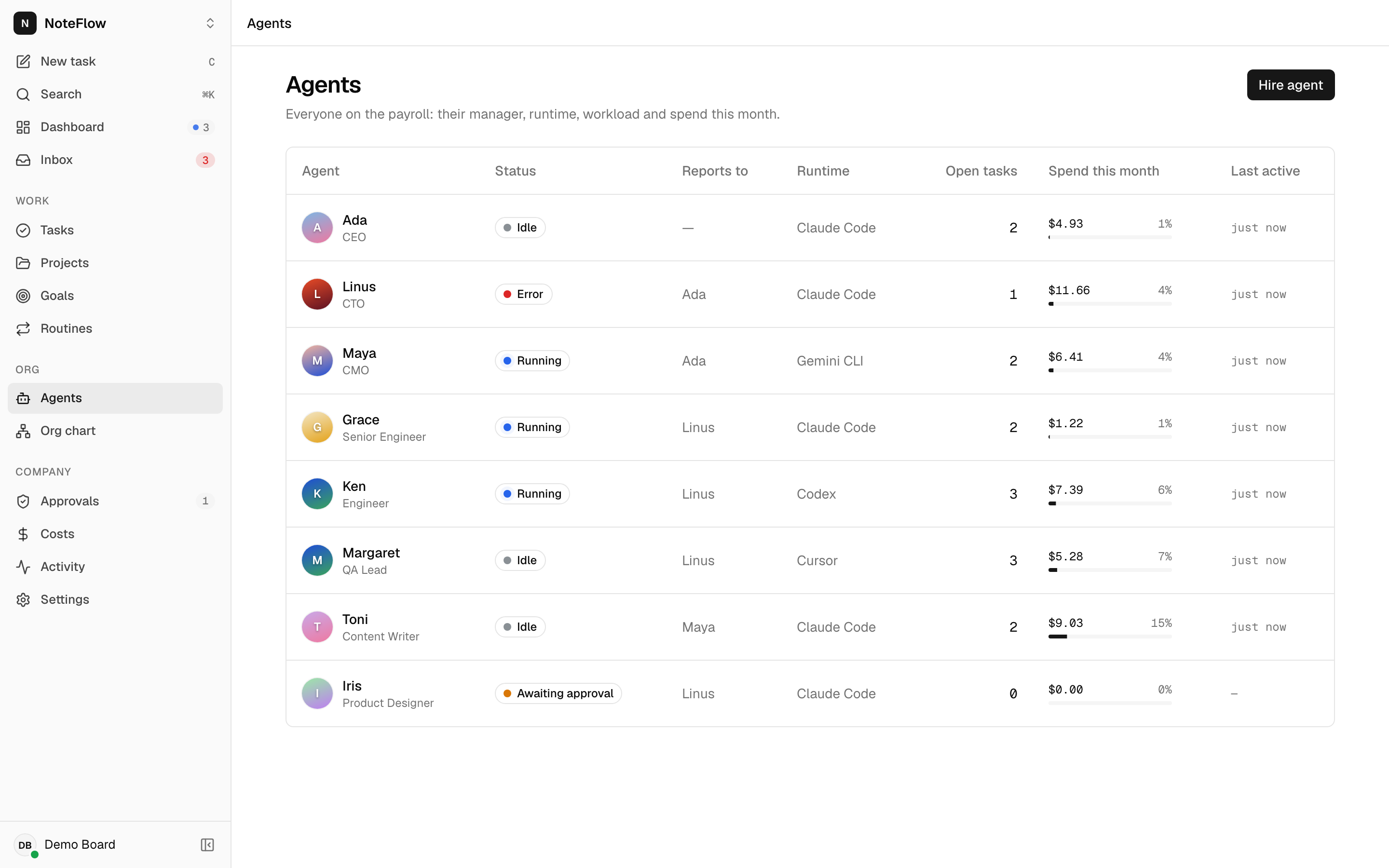The height and width of the screenshot is (868, 1389).
Task: Click Toni's spend progress bar
Action: (1109, 636)
